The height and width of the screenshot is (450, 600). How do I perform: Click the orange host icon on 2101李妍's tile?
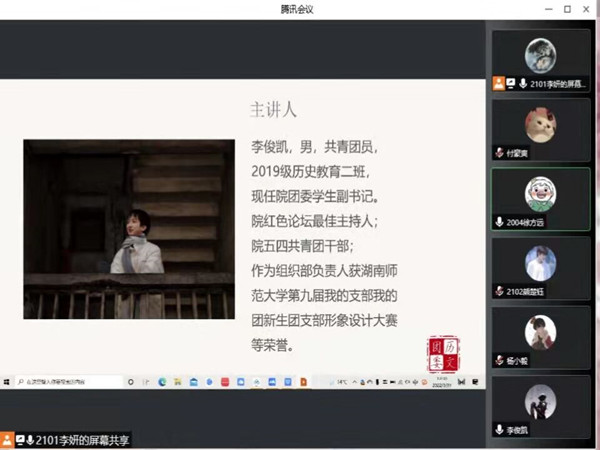tap(498, 84)
